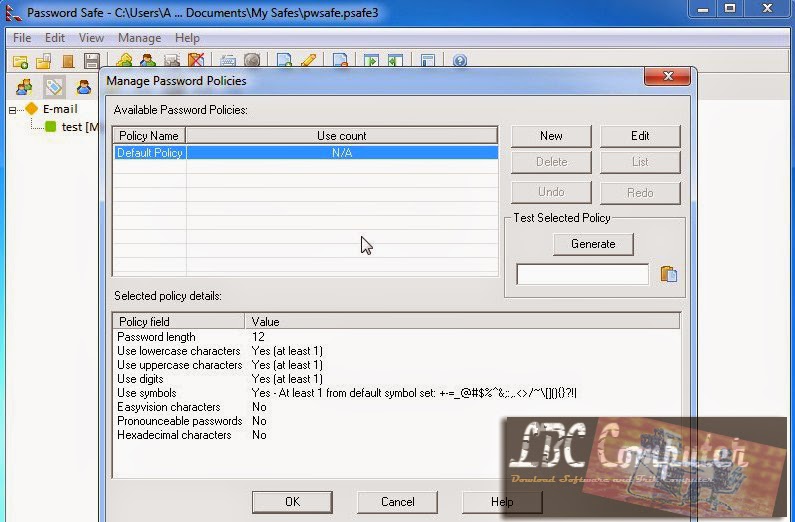Click the Autotype keyboard icon
This screenshot has height=522, width=795.
[228, 61]
